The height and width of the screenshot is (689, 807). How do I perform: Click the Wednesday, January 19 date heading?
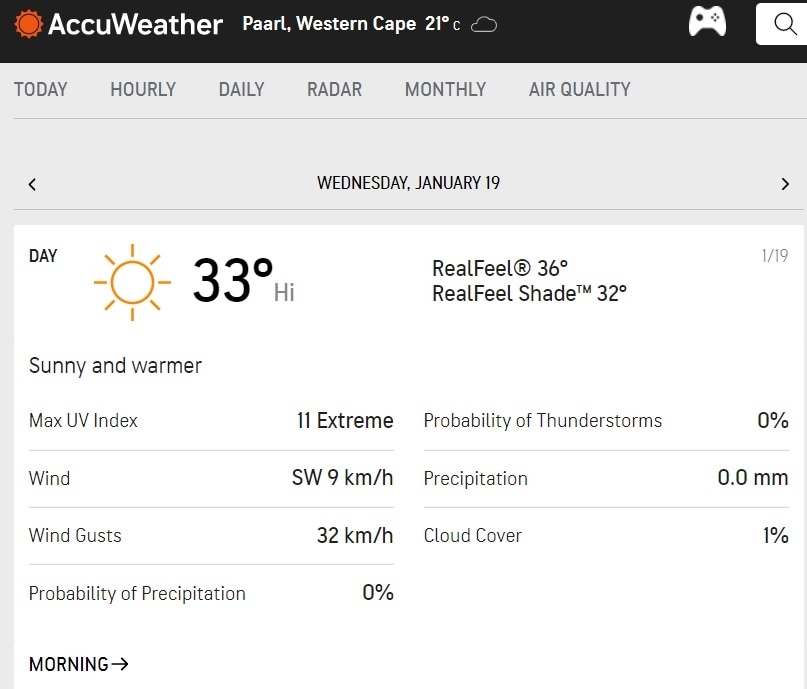click(x=408, y=183)
